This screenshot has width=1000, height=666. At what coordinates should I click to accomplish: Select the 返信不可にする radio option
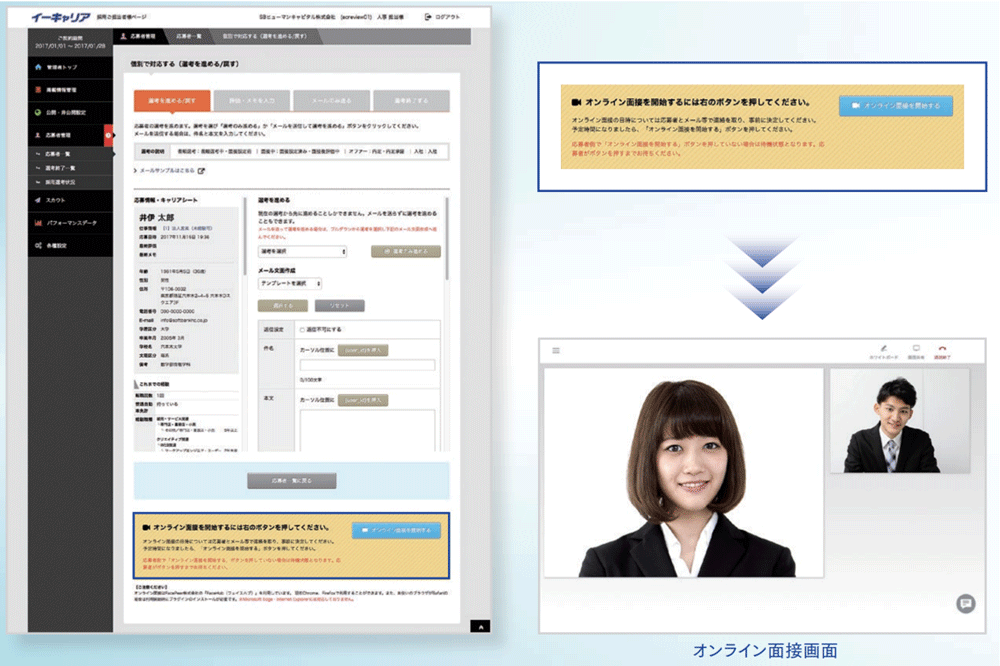coord(302,329)
